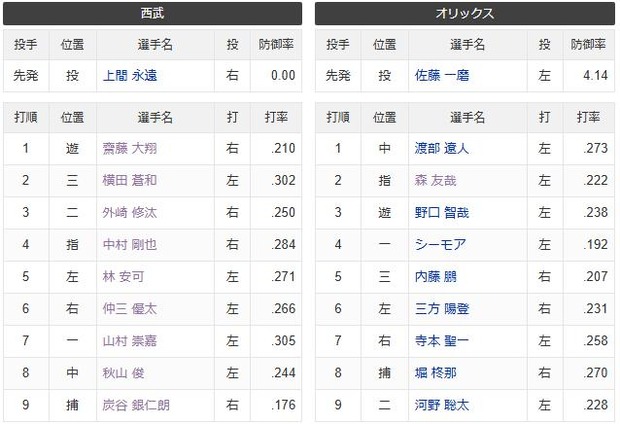Image resolution: width=620 pixels, height=424 pixels.
Task: Click cleanup hitter 中村 剛也 name
Action: coord(130,244)
